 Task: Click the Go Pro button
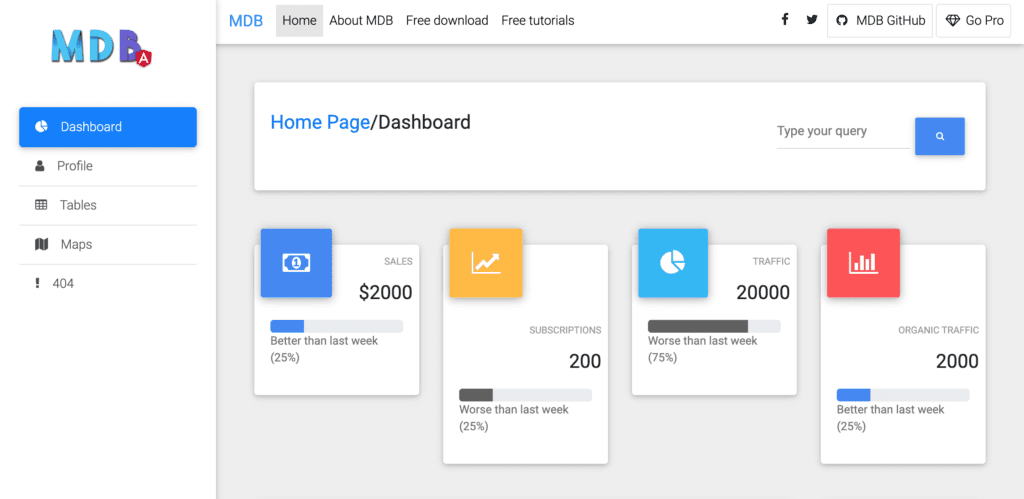click(x=973, y=21)
